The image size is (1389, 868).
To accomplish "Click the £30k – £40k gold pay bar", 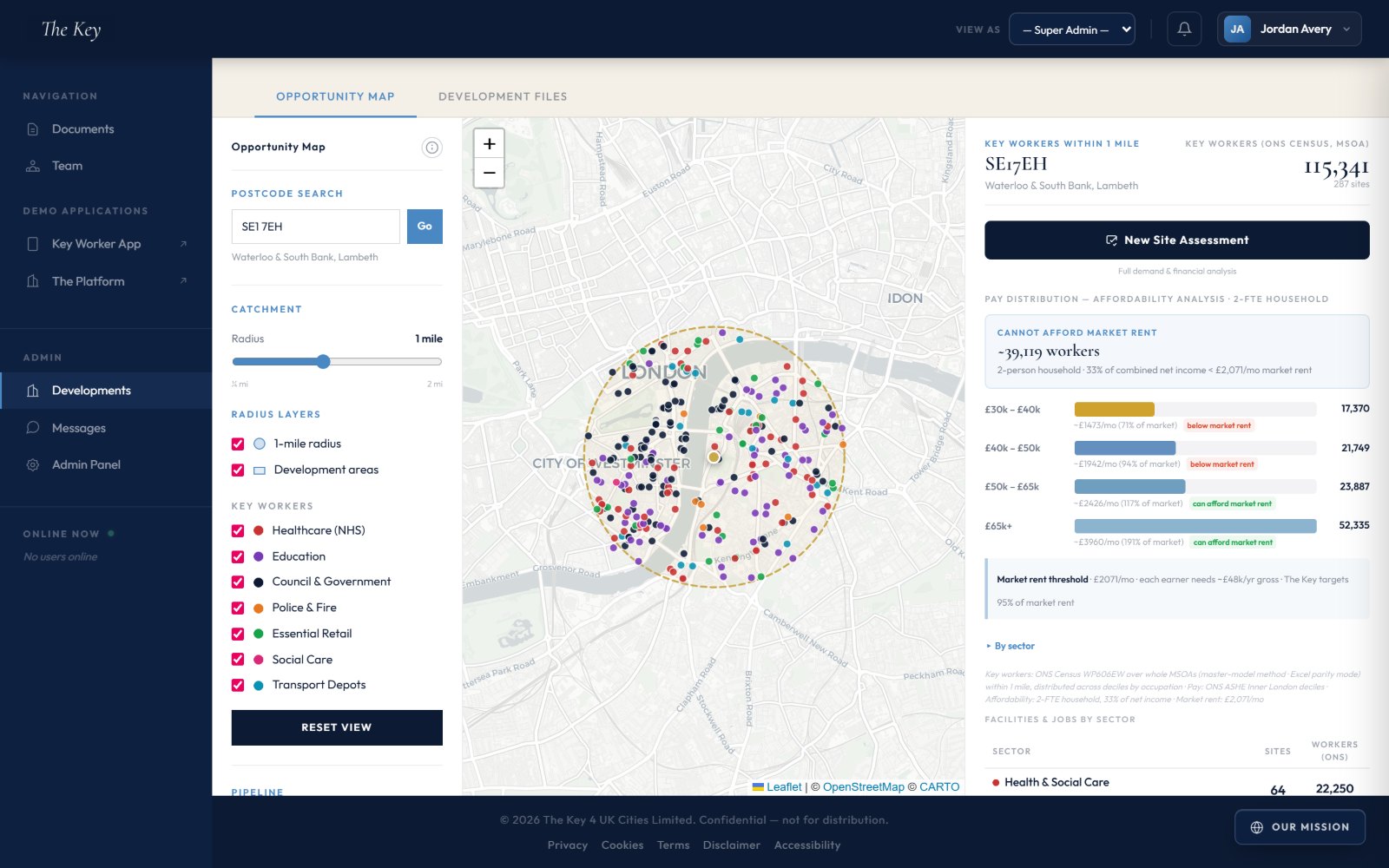I will tap(1115, 410).
